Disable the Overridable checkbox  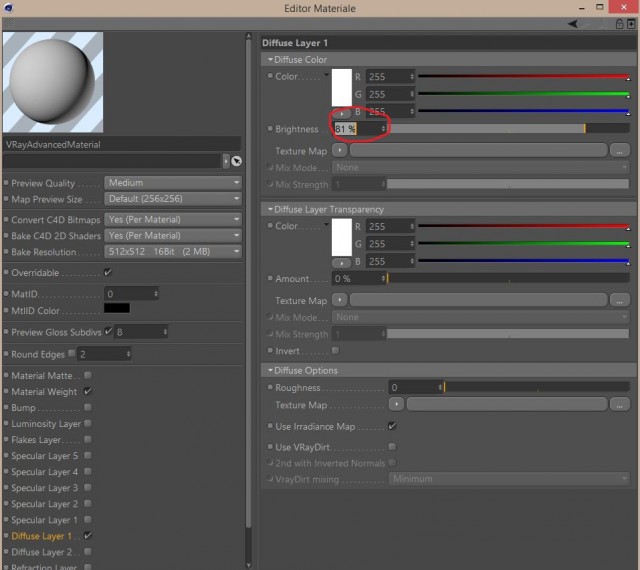(x=108, y=272)
